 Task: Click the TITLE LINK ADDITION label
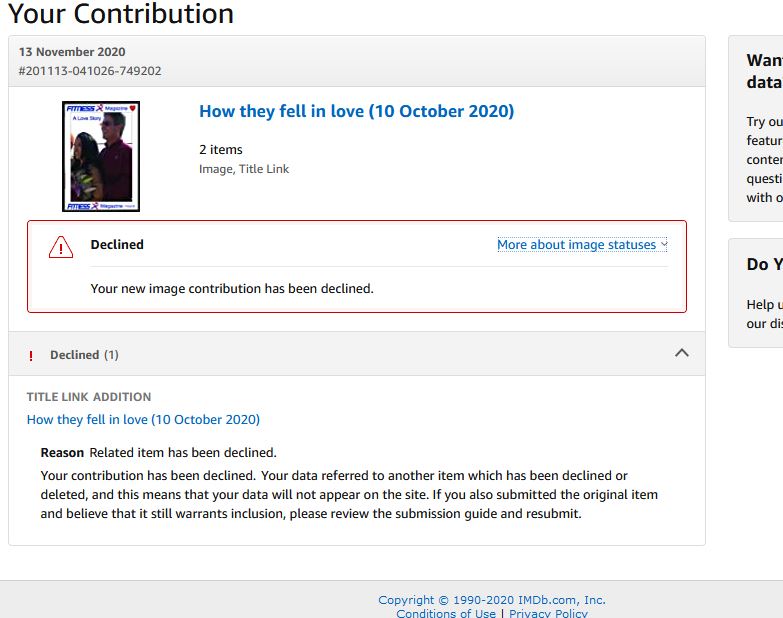(x=89, y=397)
